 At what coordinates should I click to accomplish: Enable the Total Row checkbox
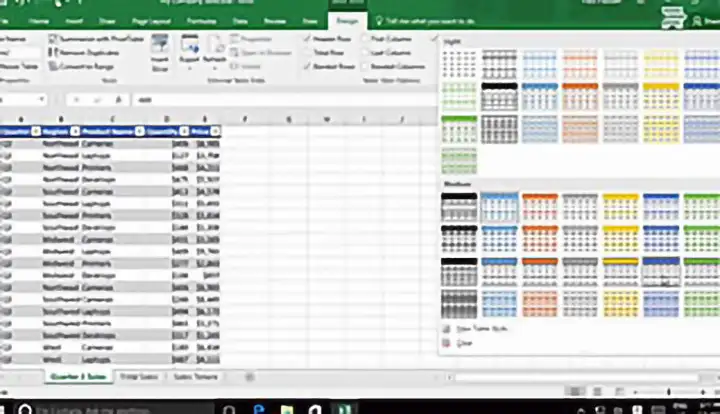click(x=308, y=48)
